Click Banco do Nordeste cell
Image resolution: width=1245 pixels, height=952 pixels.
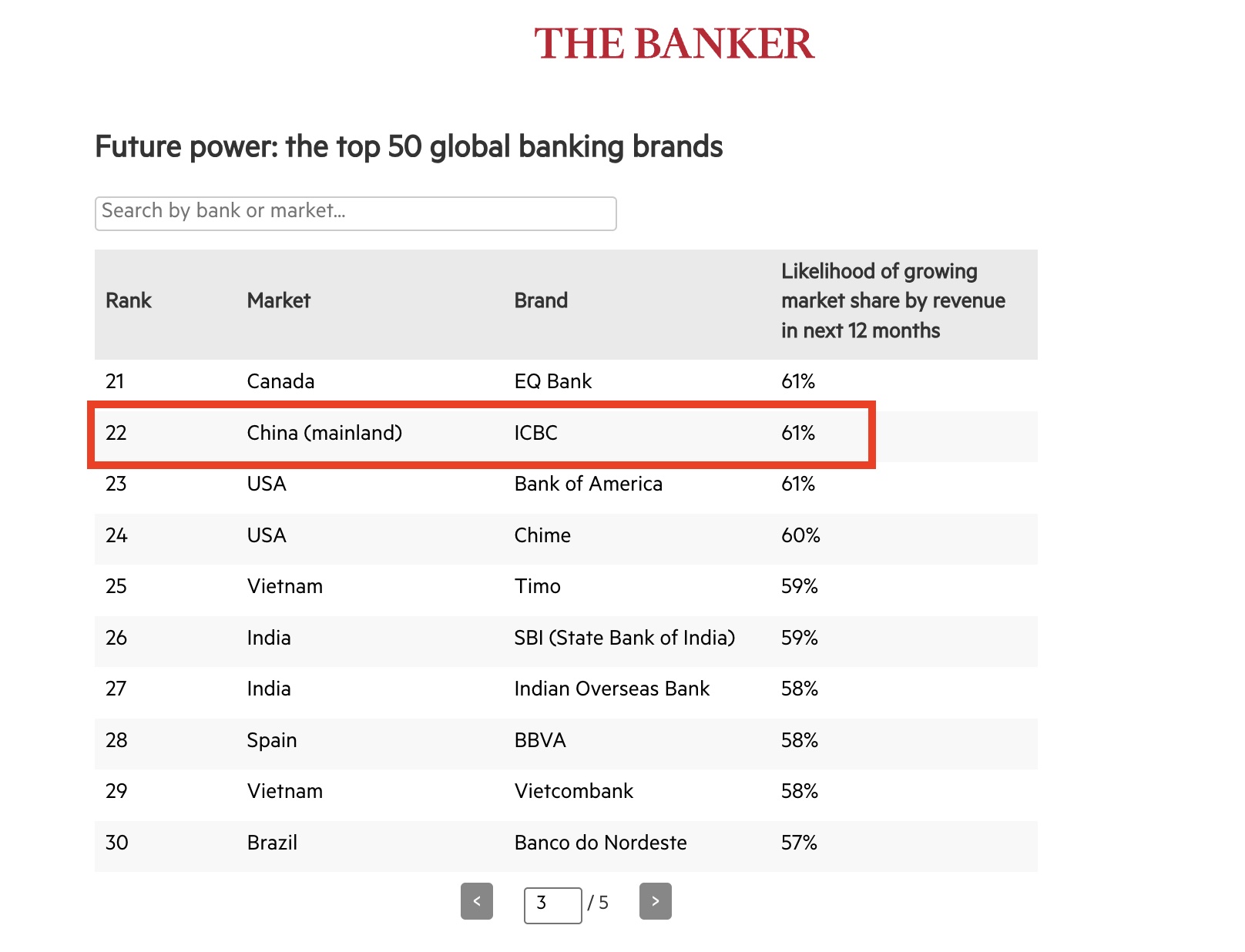click(x=601, y=843)
